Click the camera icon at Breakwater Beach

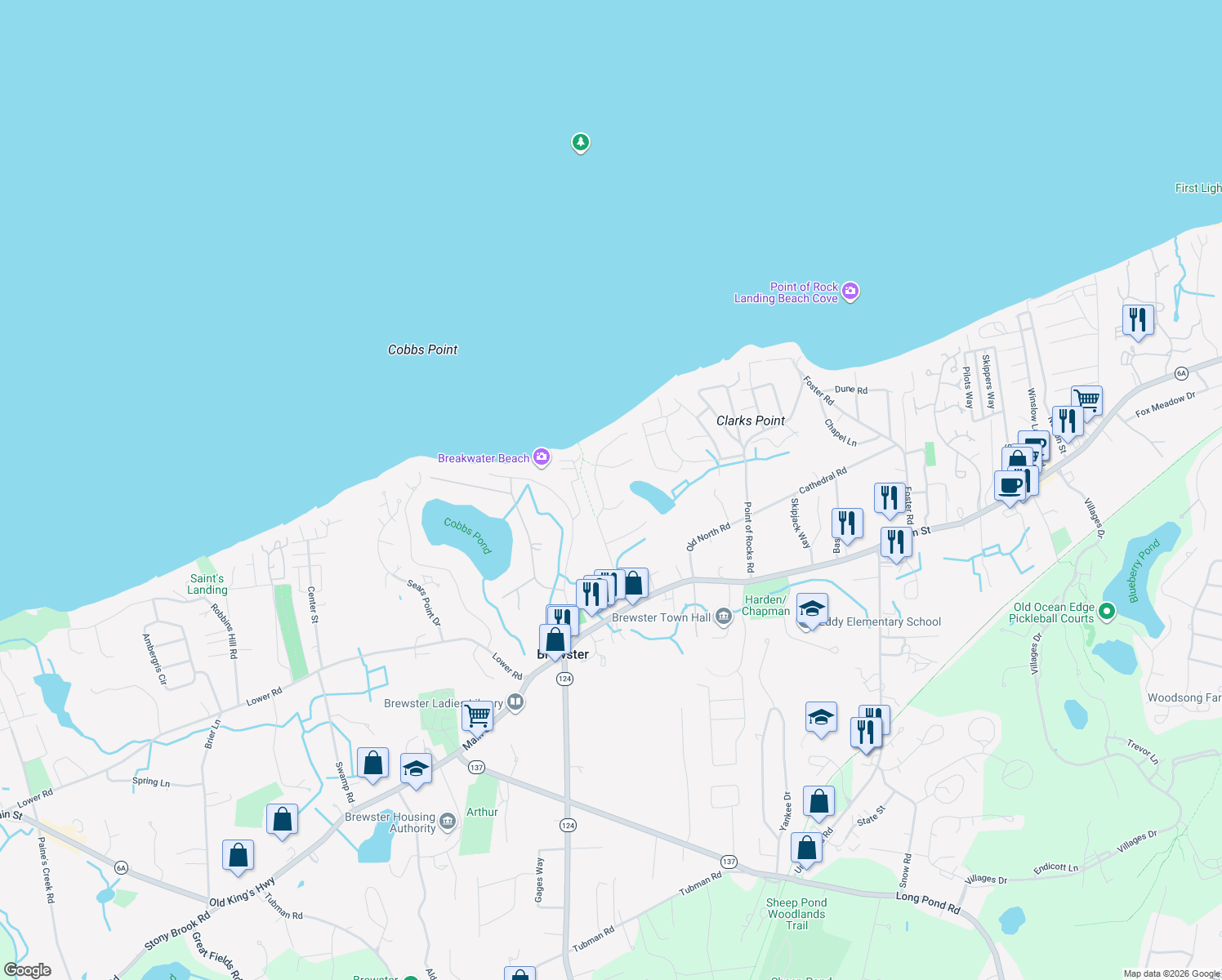point(541,457)
